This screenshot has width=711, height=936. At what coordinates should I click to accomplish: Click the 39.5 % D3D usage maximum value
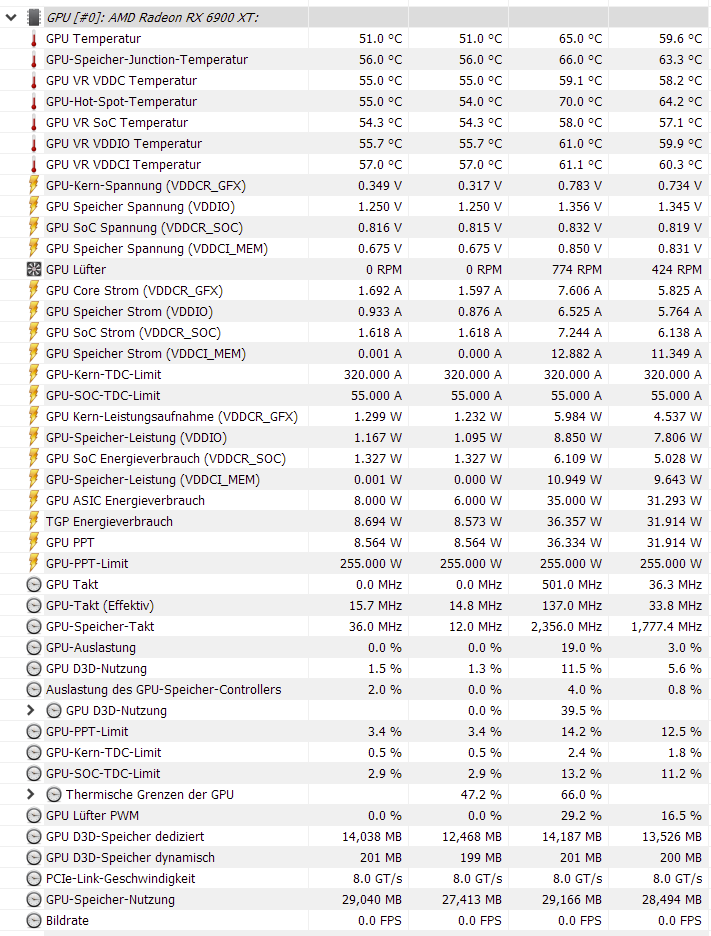pos(580,710)
